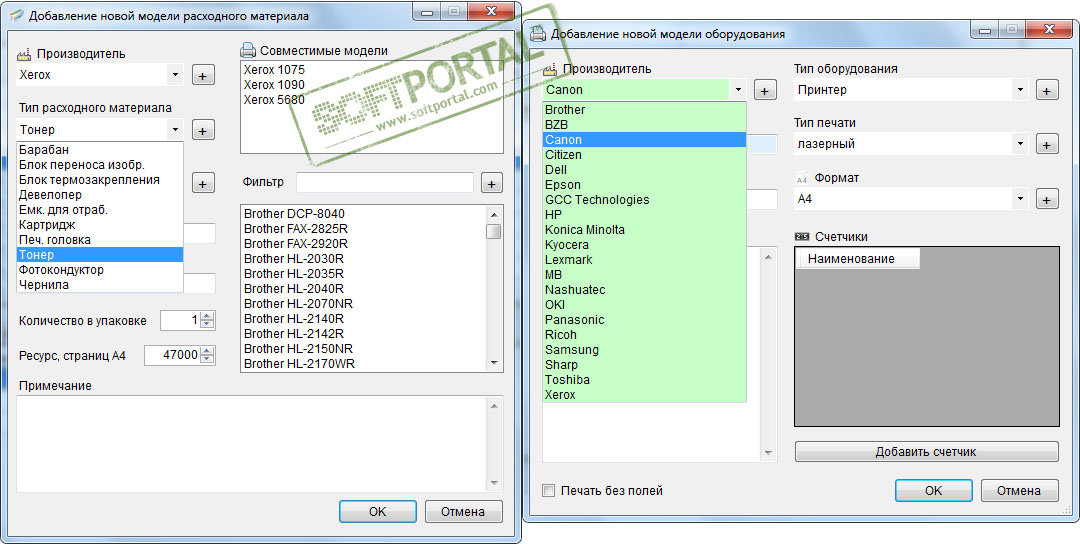Choose Konica Minolta manufacturer
The width and height of the screenshot is (1080, 544).
tap(644, 229)
